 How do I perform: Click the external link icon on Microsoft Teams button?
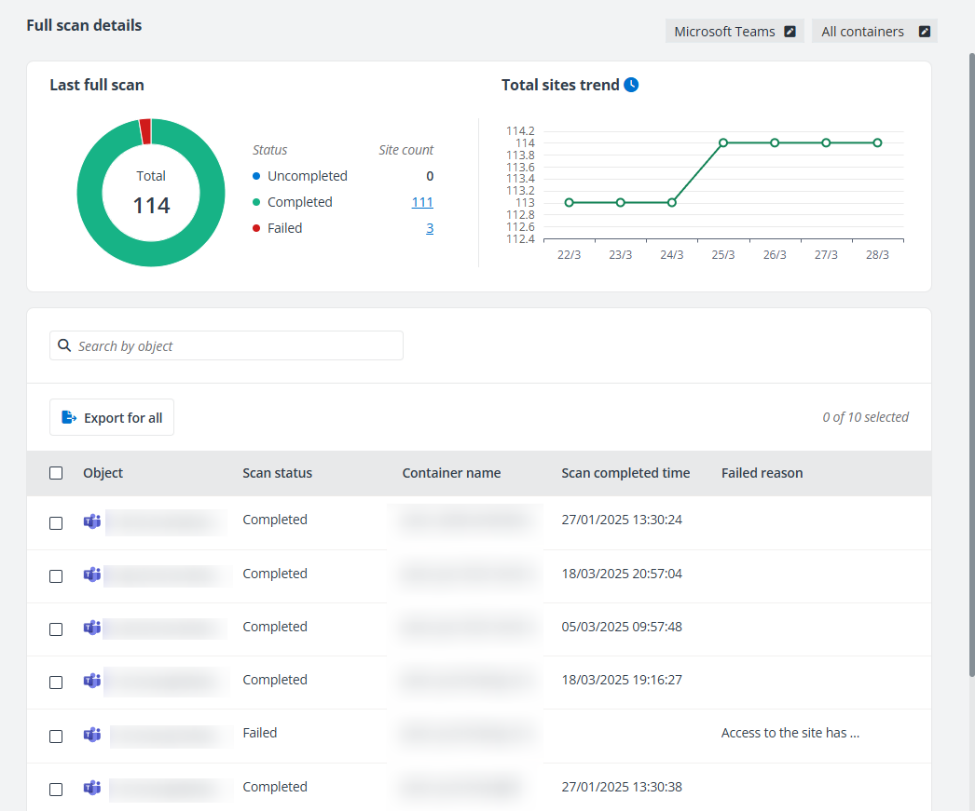pos(791,31)
